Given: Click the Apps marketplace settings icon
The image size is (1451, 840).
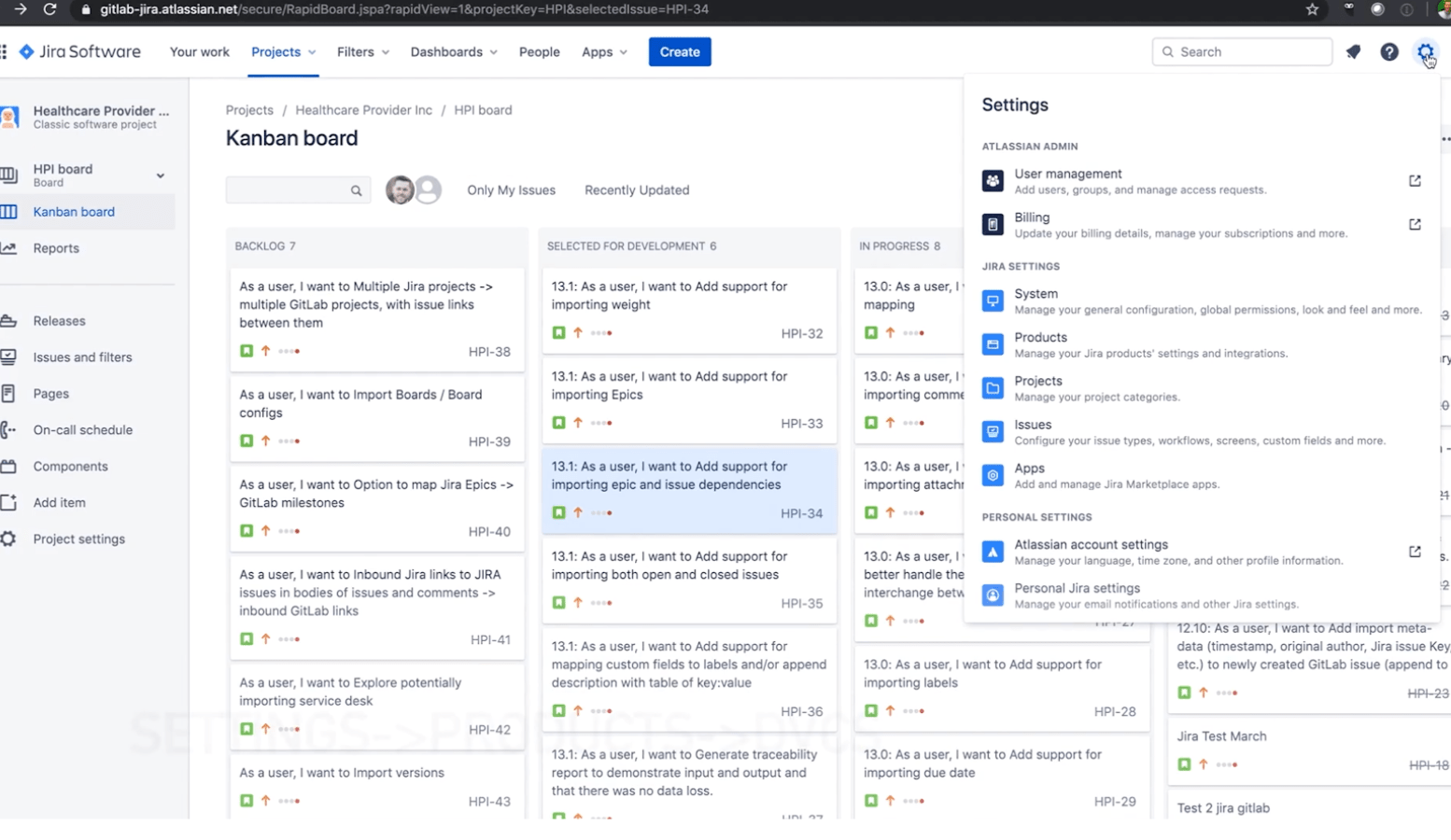Looking at the screenshot, I should pyautogui.click(x=993, y=476).
